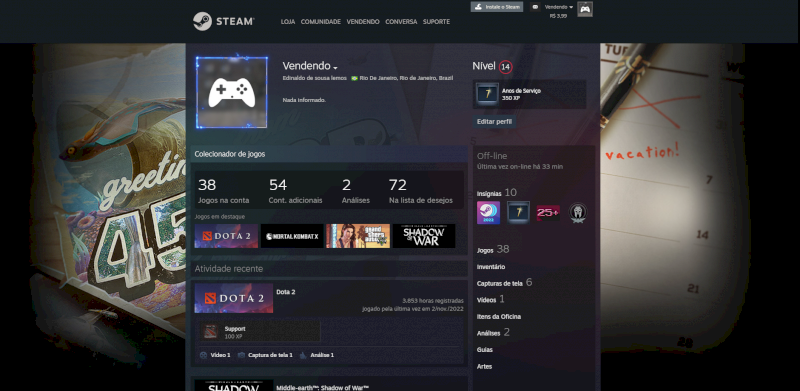This screenshot has height=391, width=800.
Task: Open the Shadow of War featured game
Action: point(424,236)
